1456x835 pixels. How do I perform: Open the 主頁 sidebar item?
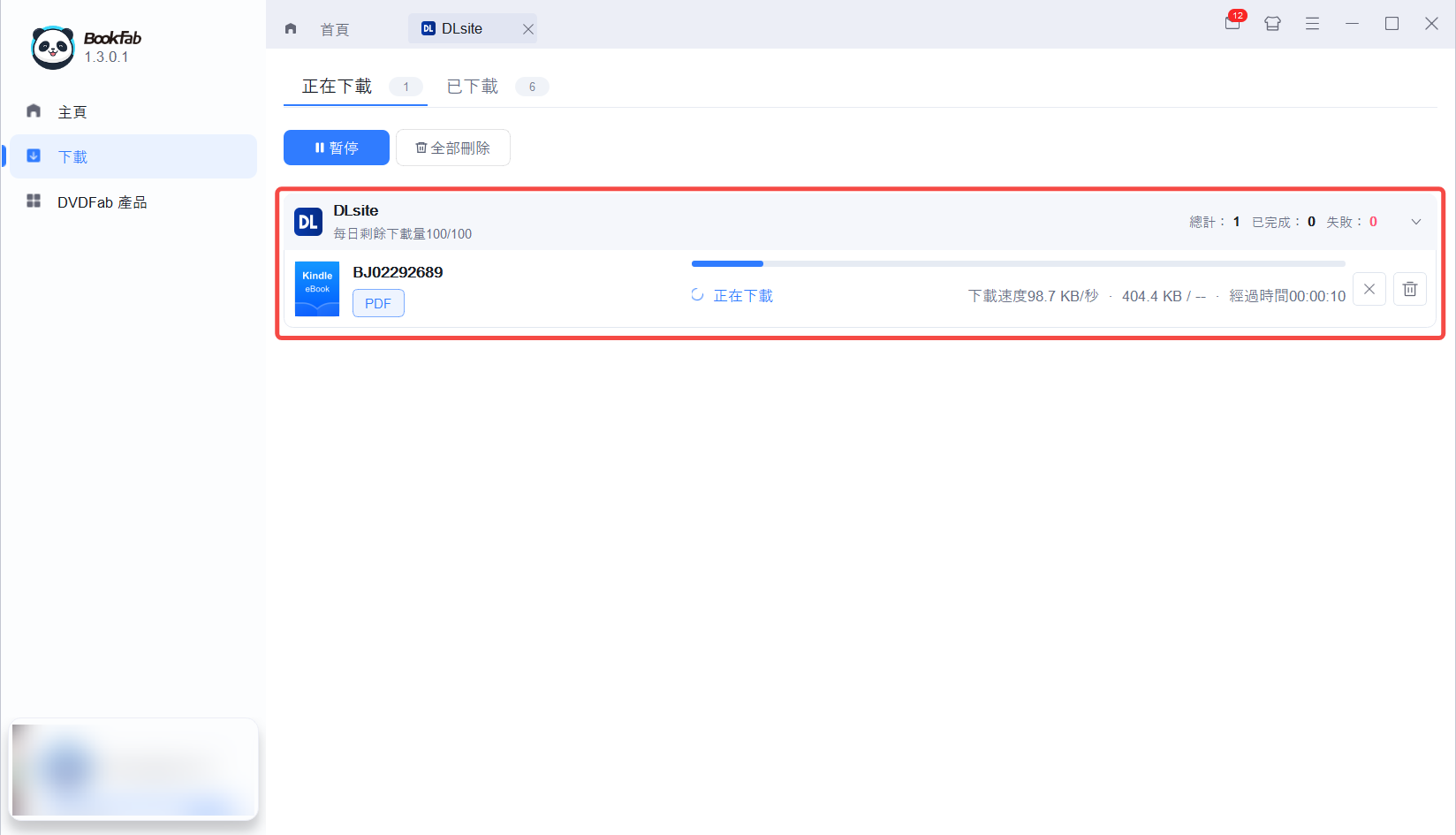coord(133,111)
